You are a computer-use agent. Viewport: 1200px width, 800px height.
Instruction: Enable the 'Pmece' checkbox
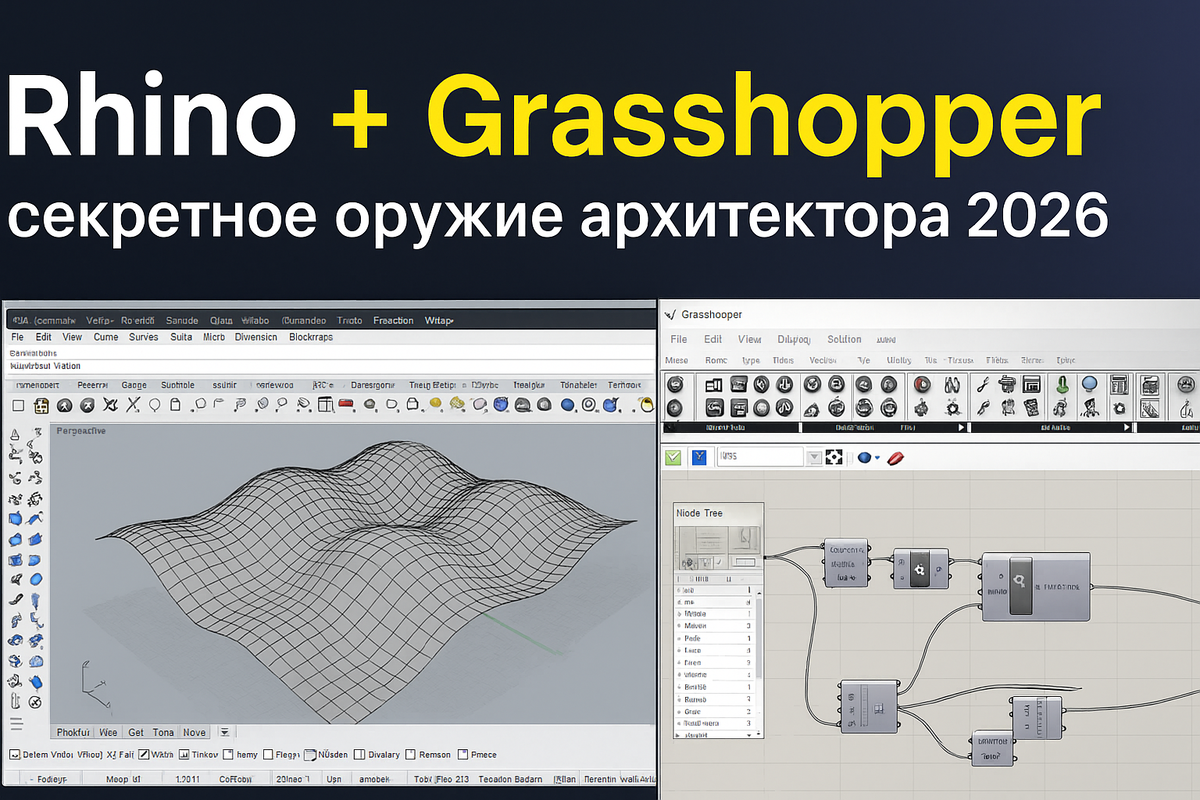pos(463,755)
